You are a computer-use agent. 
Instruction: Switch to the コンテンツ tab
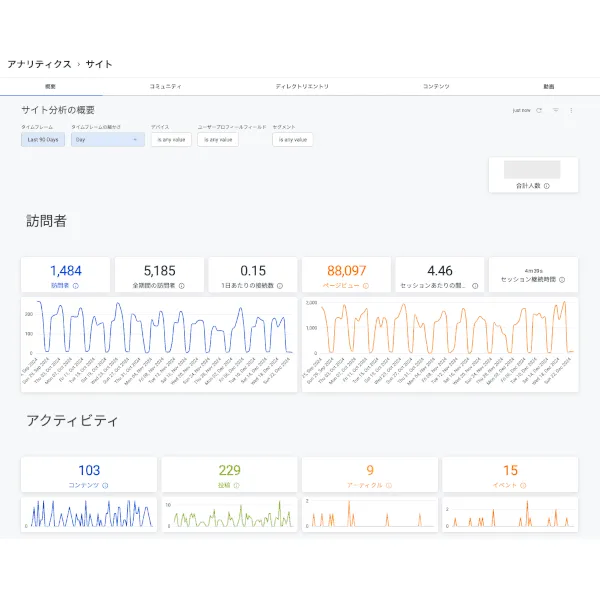pyautogui.click(x=436, y=87)
